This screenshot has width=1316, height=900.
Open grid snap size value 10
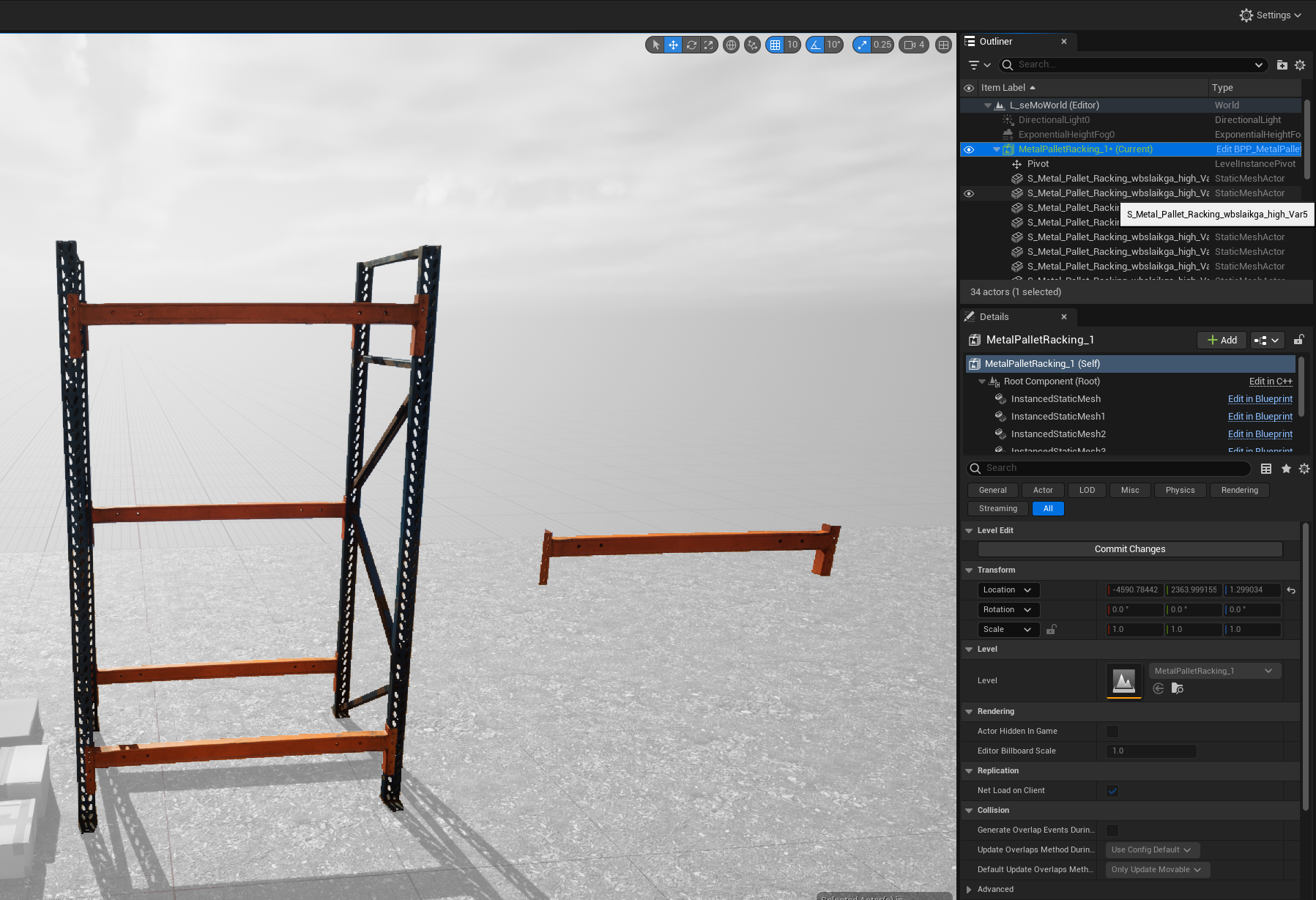pyautogui.click(x=792, y=45)
